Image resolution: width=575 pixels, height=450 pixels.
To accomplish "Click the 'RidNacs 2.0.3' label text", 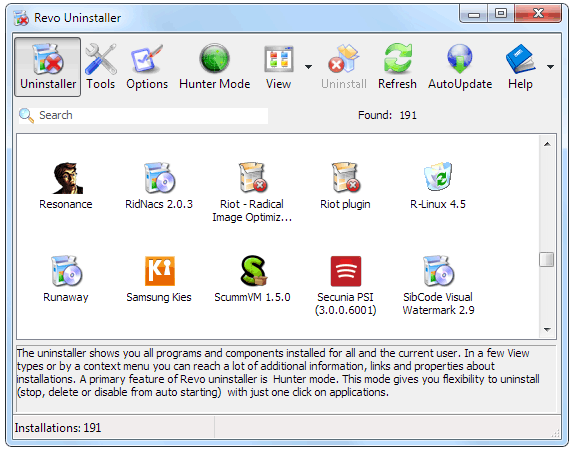I will (x=159, y=204).
